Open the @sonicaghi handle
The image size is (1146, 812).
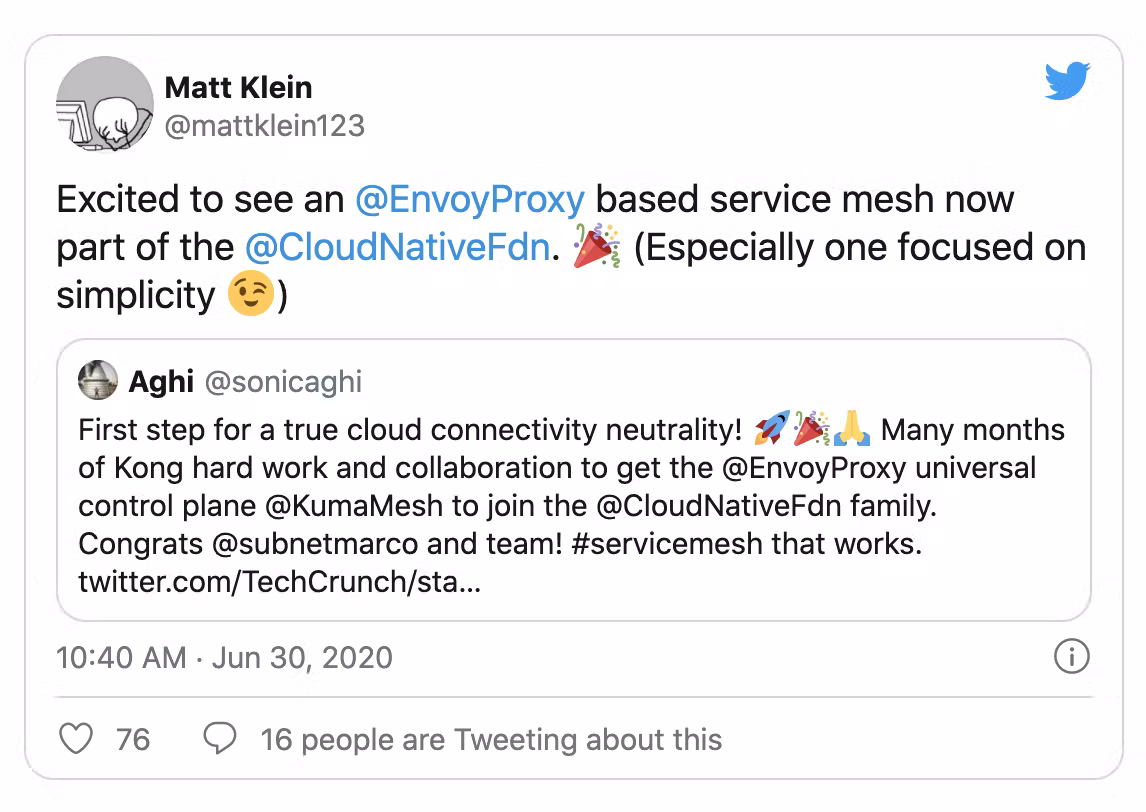[x=283, y=381]
